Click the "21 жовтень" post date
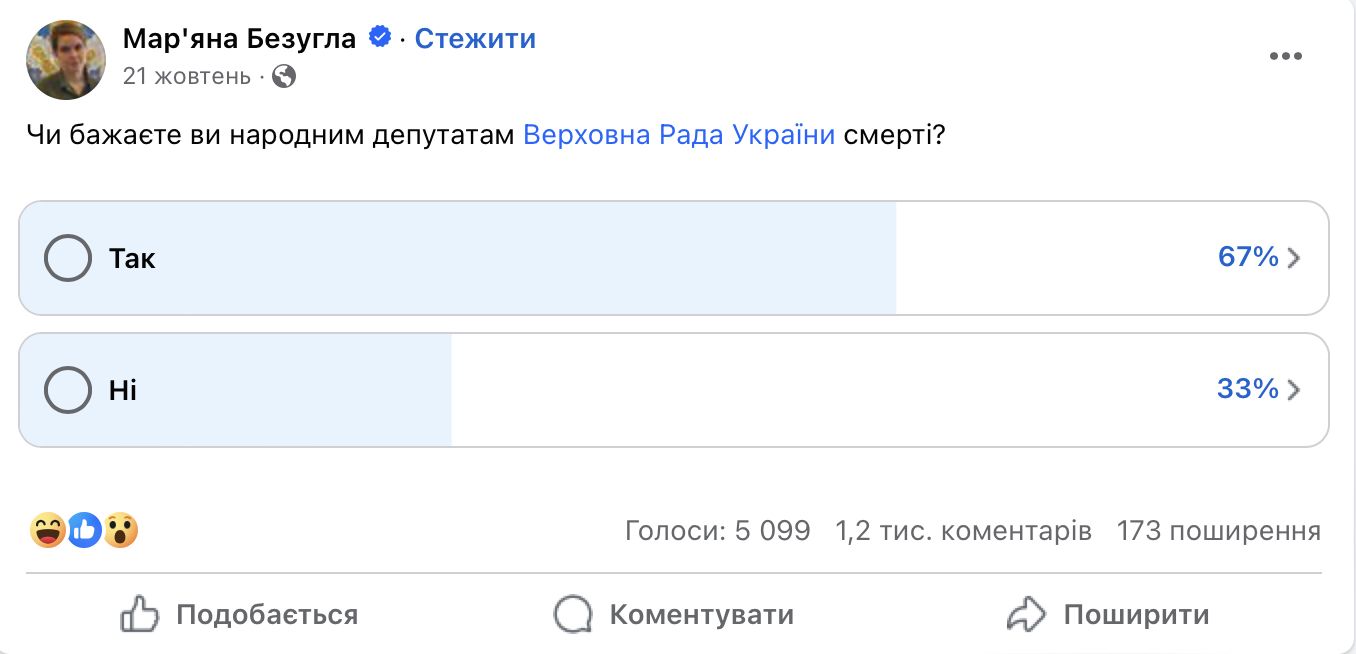The width and height of the screenshot is (1356, 654). pyautogui.click(x=187, y=76)
